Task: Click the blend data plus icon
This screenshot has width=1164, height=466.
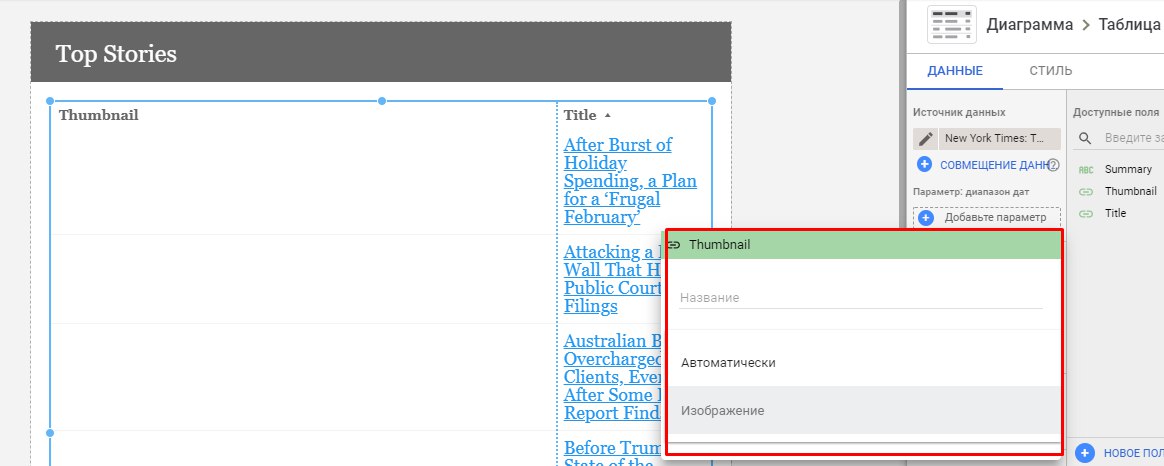Action: pyautogui.click(x=925, y=165)
